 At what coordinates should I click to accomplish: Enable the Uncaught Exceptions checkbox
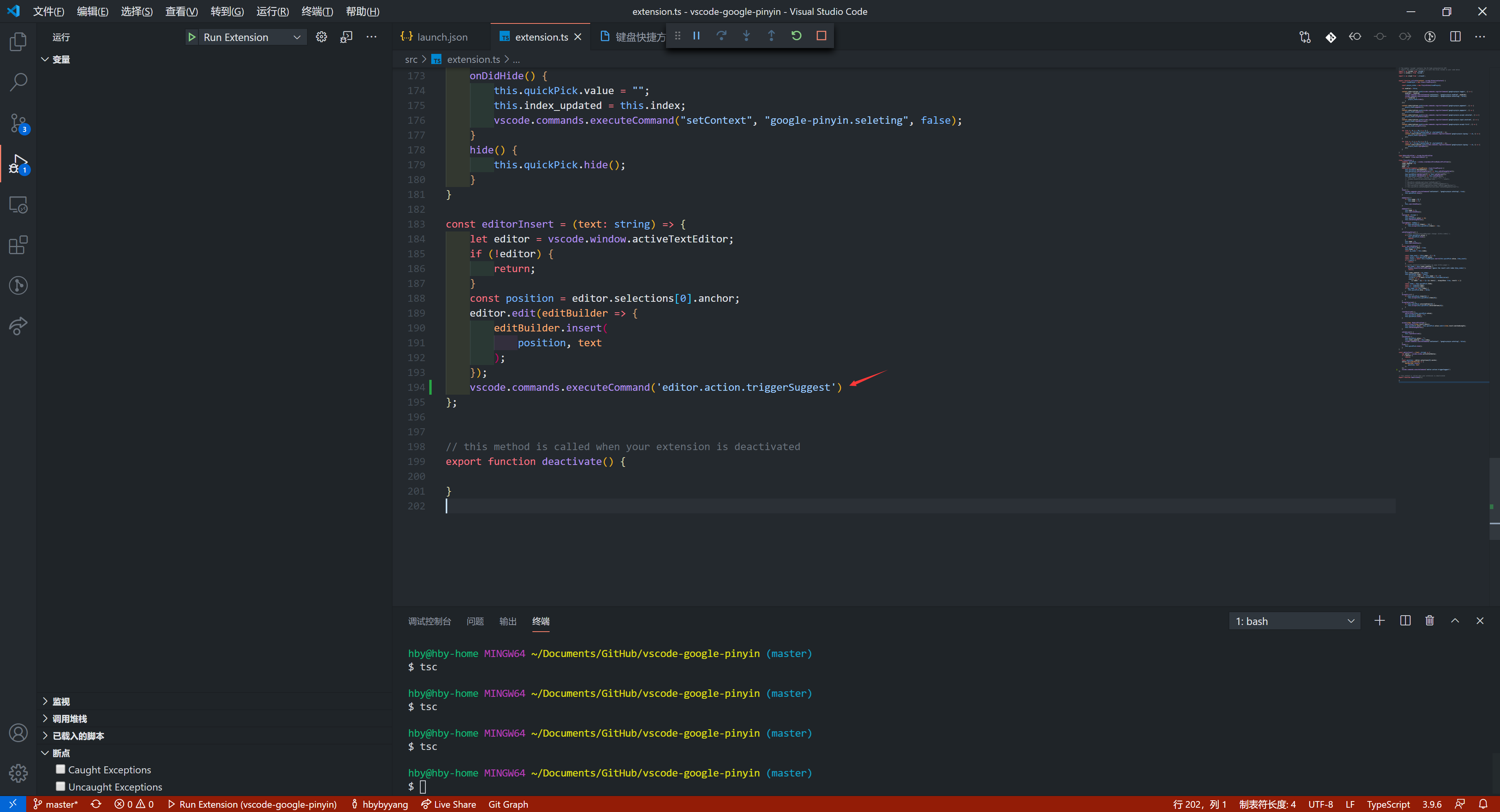click(60, 786)
